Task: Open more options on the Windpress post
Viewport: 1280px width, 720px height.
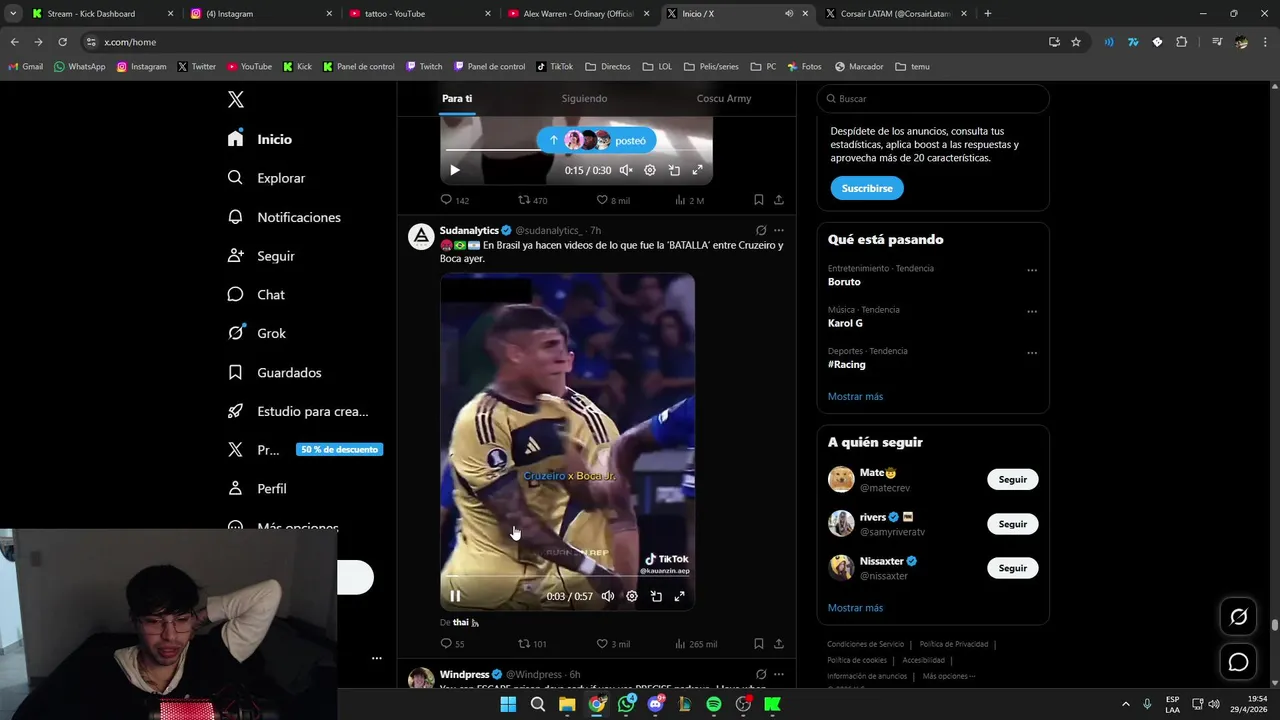Action: [x=779, y=674]
